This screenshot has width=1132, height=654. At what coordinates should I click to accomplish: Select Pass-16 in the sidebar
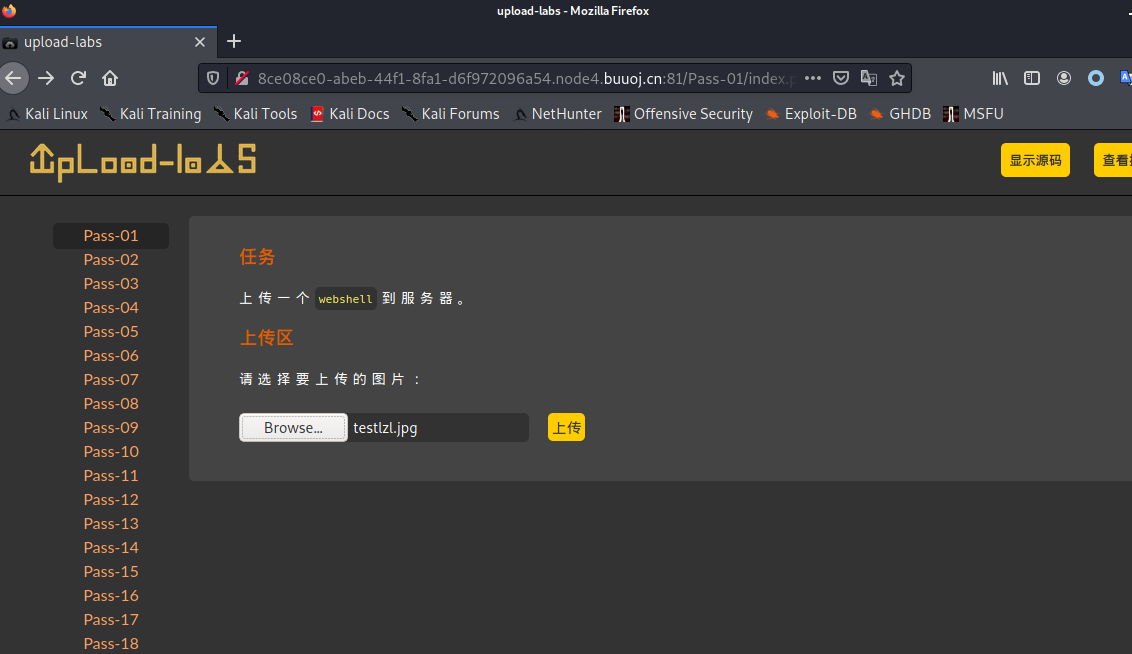tap(110, 596)
